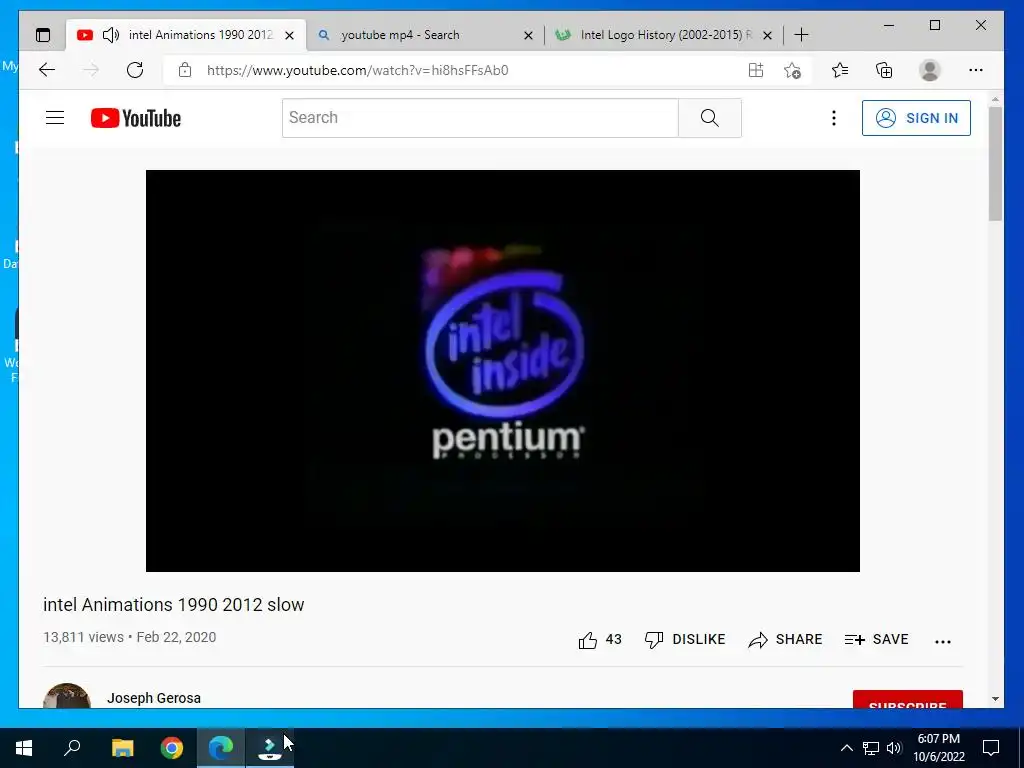
Task: Open the tab actions menu icon
Action: [43, 35]
